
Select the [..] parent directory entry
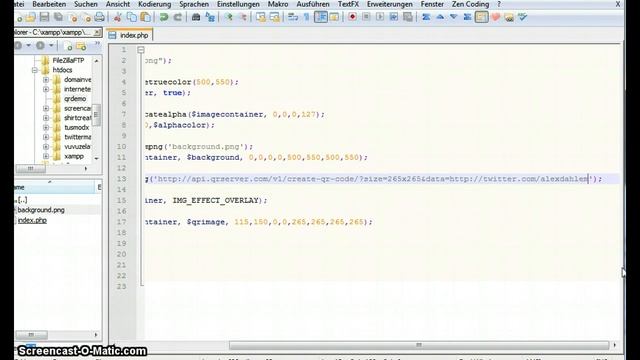pyautogui.click(x=21, y=200)
